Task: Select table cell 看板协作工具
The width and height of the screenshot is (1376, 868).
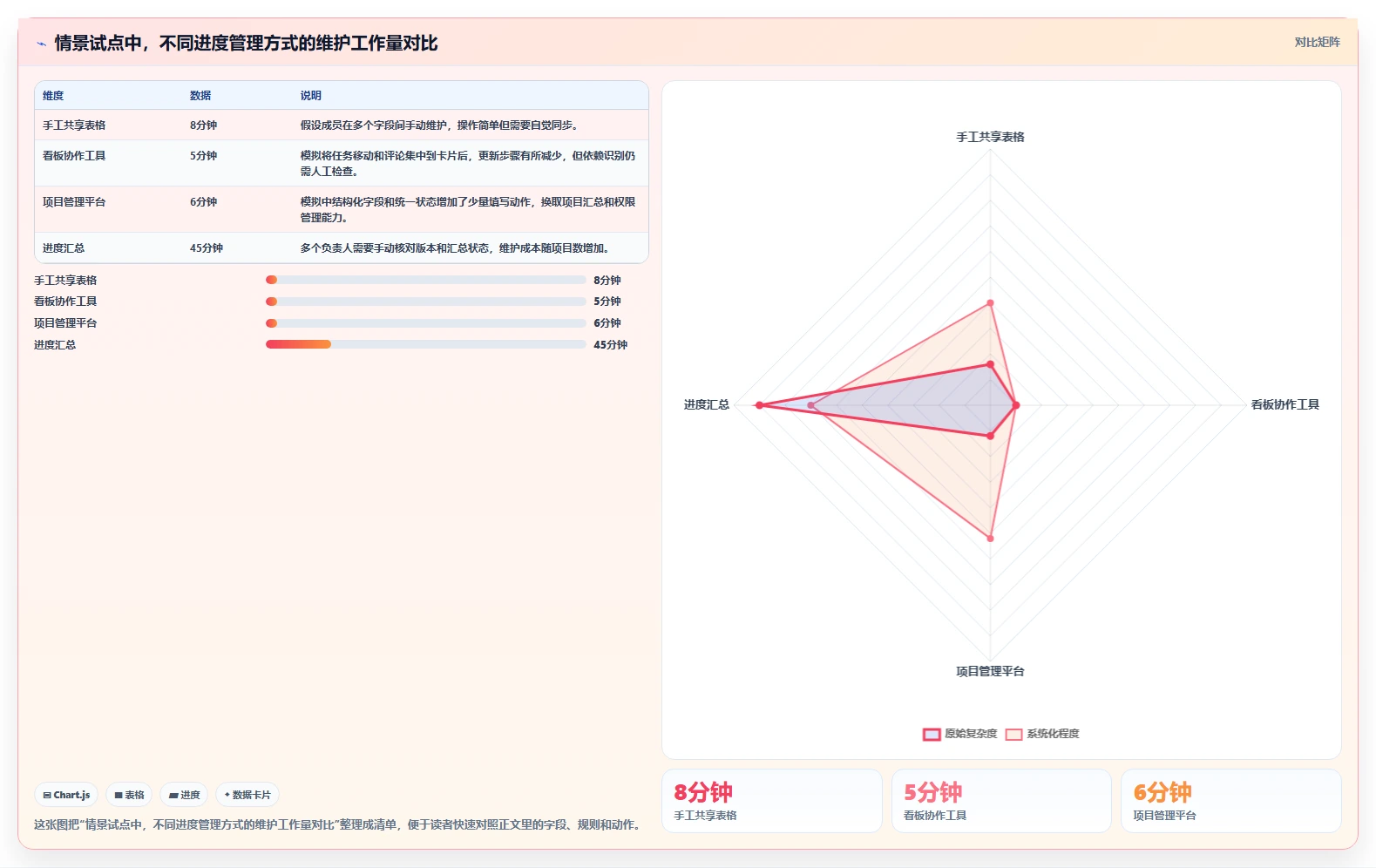Action: coord(74,156)
